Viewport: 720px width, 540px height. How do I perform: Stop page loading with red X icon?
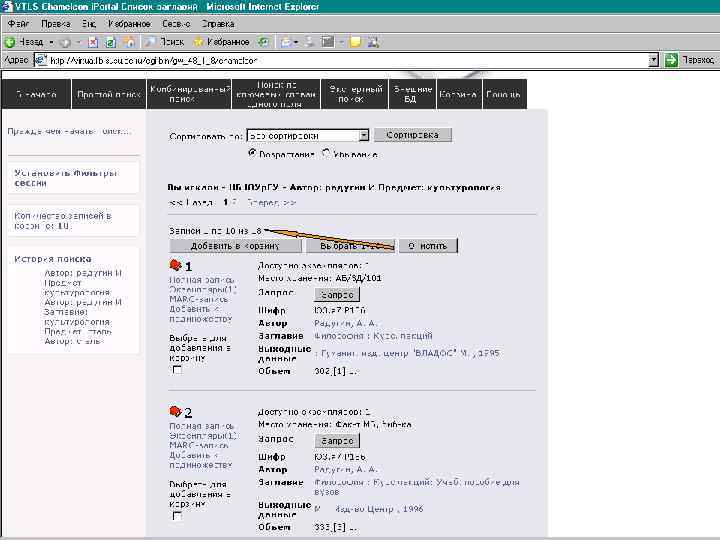coord(93,42)
